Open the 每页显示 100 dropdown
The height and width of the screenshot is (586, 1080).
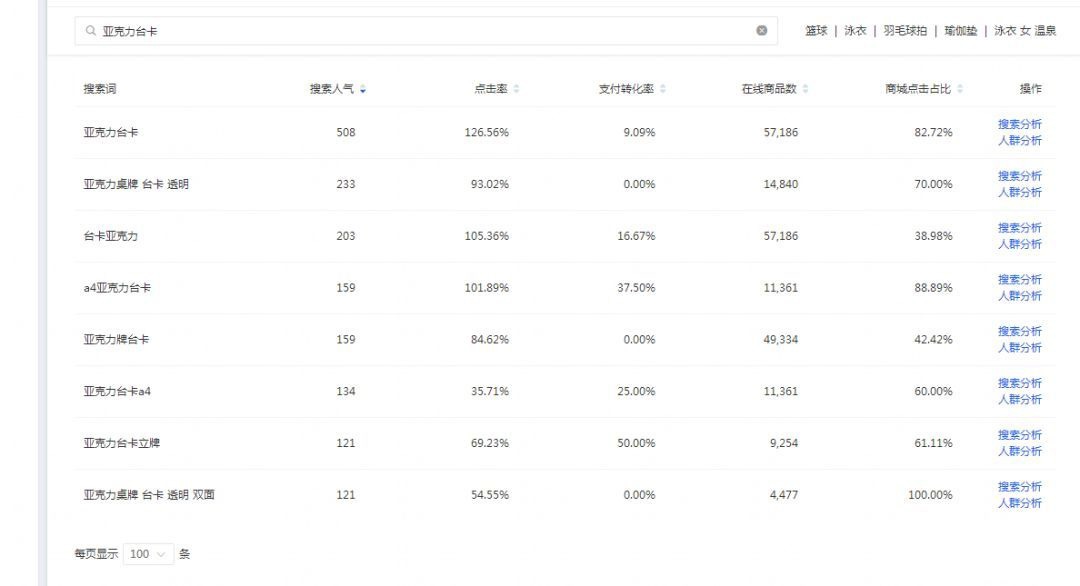(148, 554)
